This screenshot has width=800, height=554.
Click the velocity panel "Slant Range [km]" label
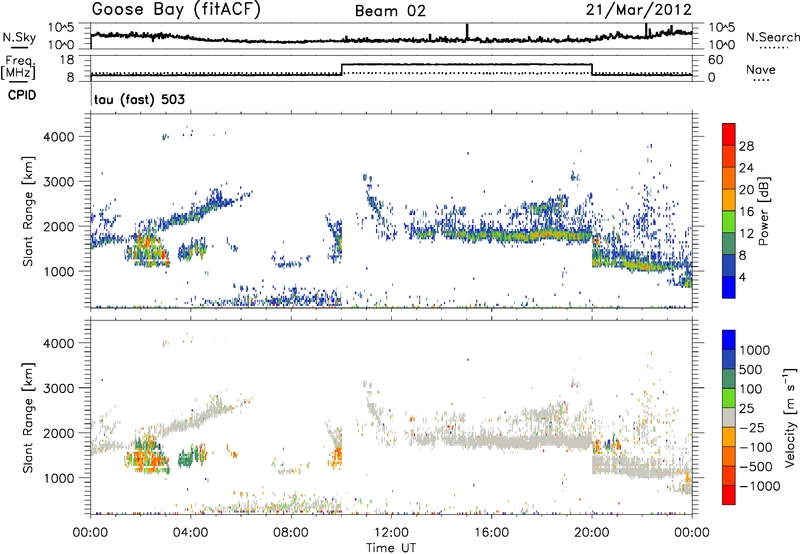pyautogui.click(x=28, y=417)
